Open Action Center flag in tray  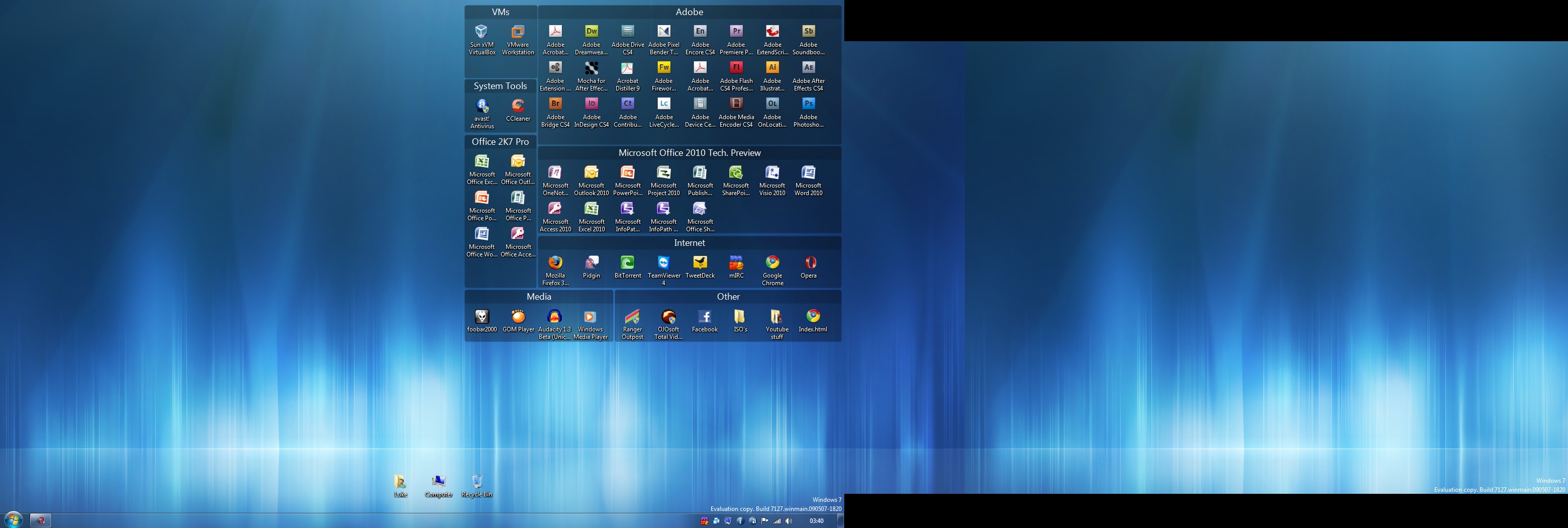(764, 520)
